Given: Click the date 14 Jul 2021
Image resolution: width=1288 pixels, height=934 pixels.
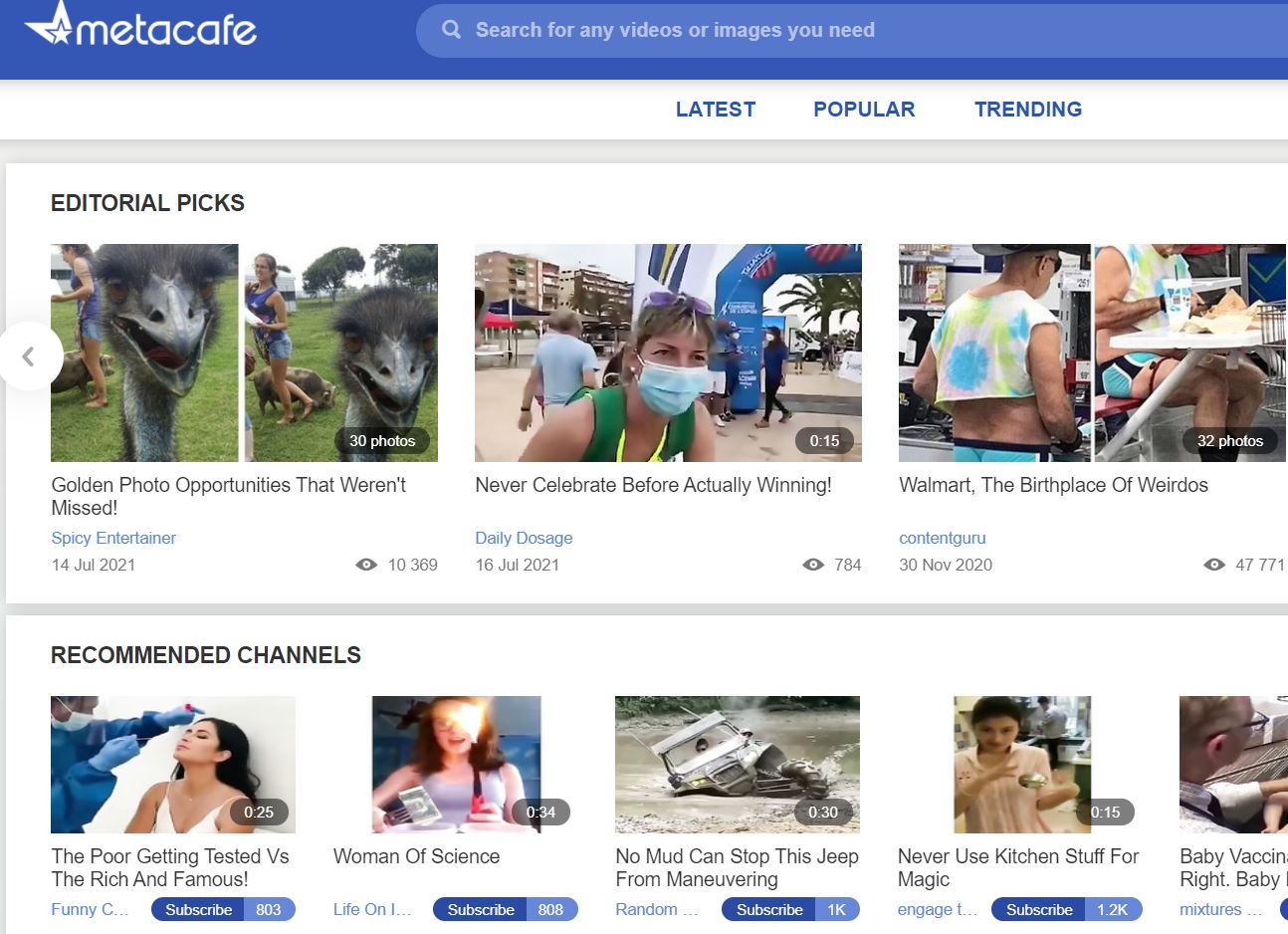Looking at the screenshot, I should (93, 565).
